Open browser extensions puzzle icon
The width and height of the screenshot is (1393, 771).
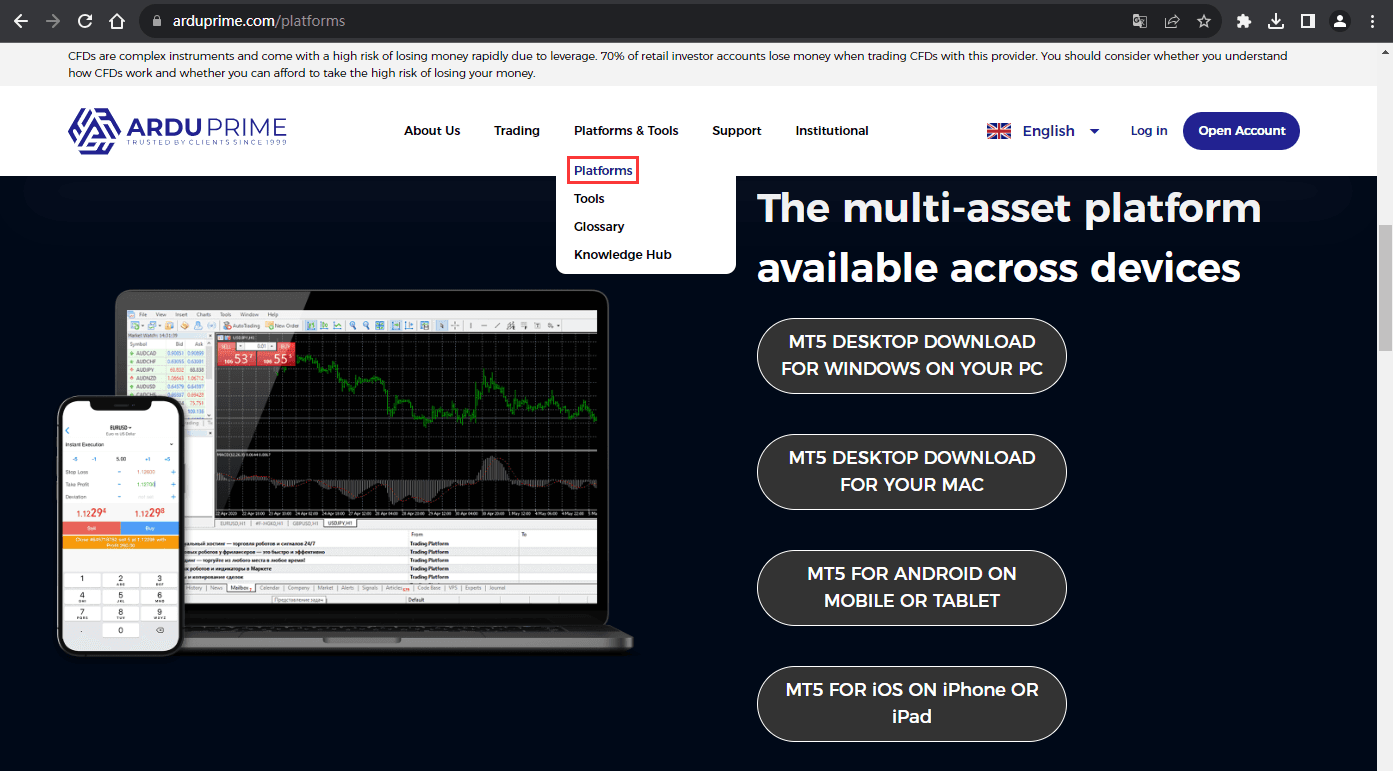tap(1243, 20)
